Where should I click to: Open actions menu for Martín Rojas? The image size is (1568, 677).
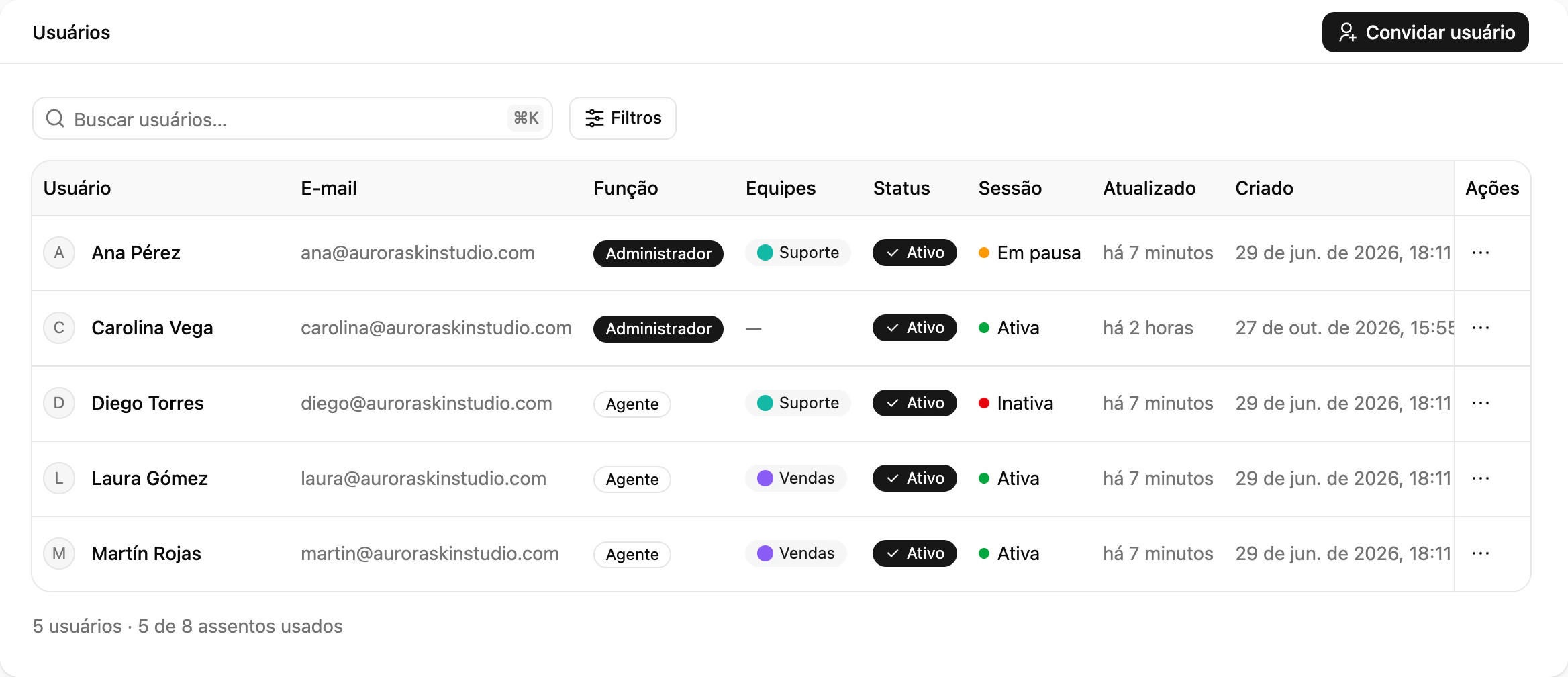point(1480,553)
